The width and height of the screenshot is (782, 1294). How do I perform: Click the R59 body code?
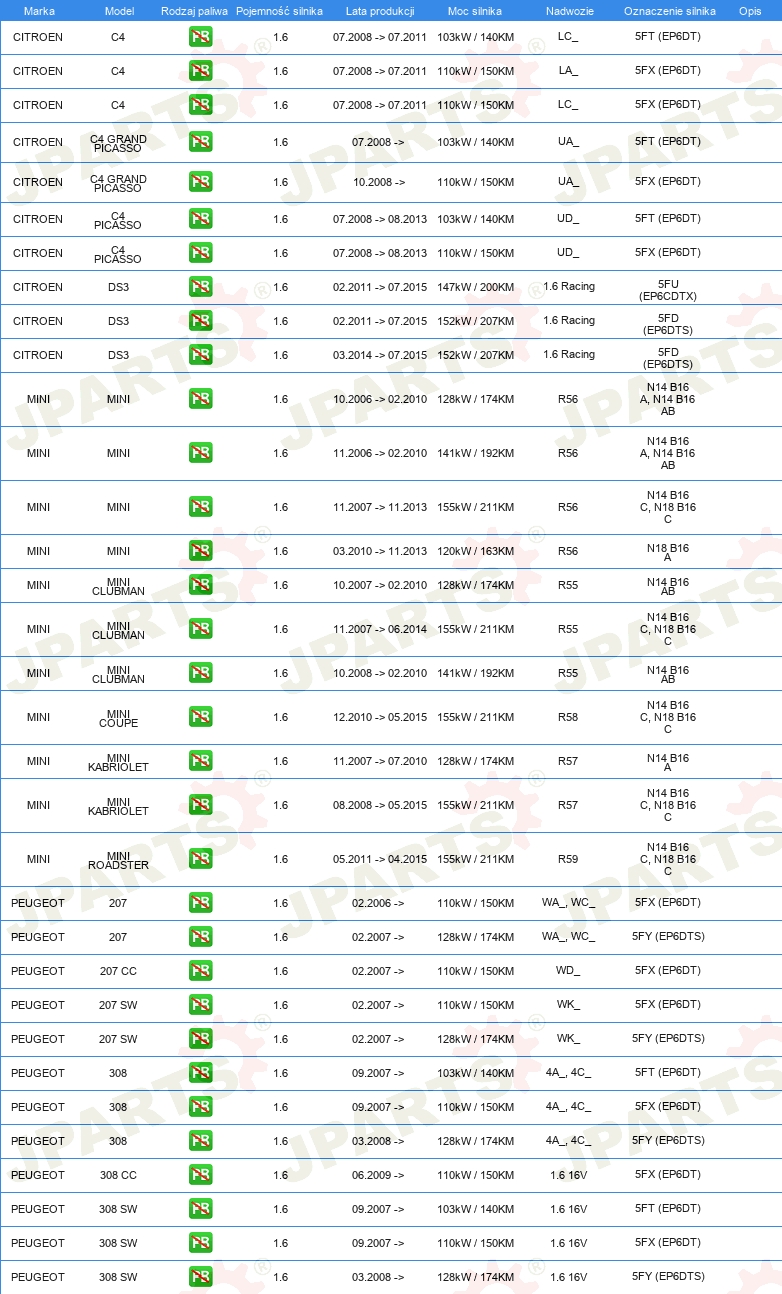pyautogui.click(x=568, y=859)
